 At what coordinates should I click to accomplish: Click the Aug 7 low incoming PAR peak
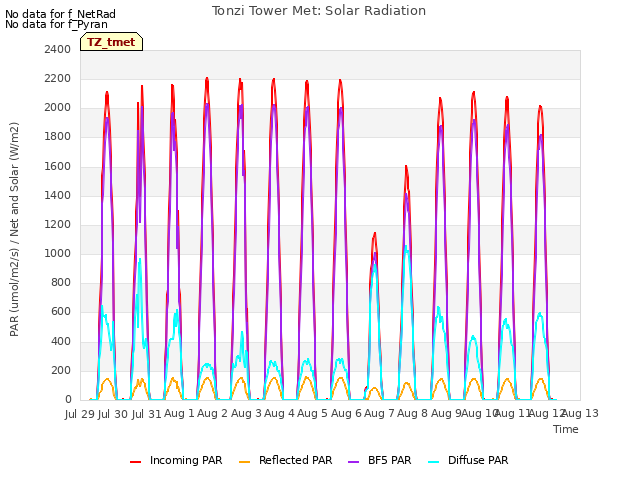(374, 234)
